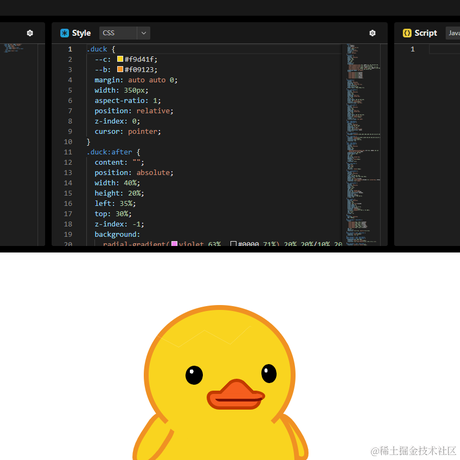The image size is (460, 460).
Task: Click the violet color swatch on line 20
Action: click(x=174, y=244)
